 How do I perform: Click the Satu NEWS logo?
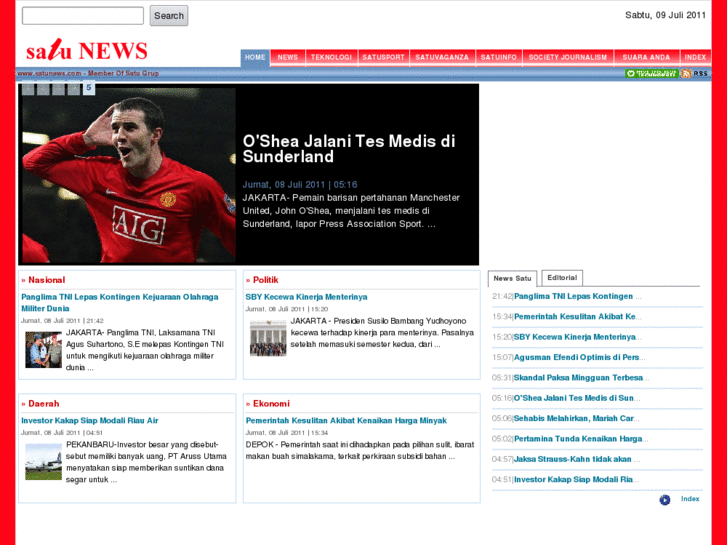pyautogui.click(x=87, y=50)
